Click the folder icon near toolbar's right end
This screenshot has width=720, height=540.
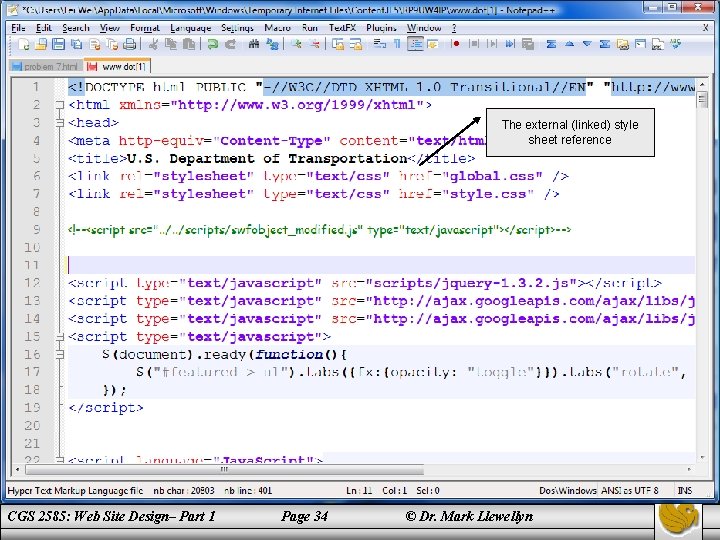tap(623, 45)
